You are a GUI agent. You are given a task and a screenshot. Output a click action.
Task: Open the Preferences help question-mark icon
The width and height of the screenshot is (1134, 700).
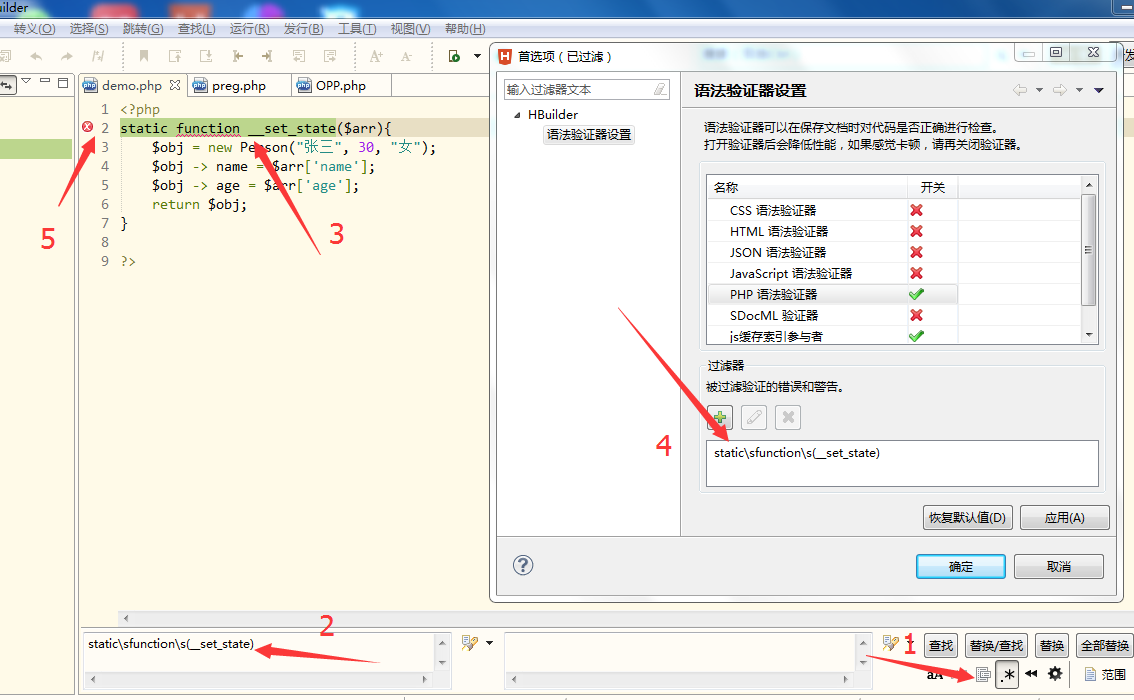(x=523, y=565)
